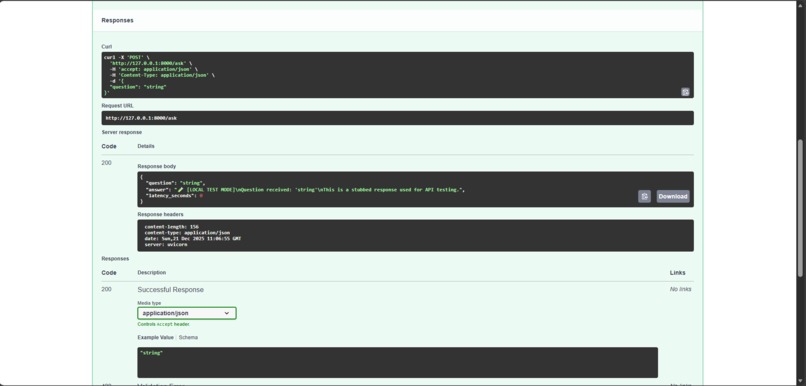
Task: Click the content-type: application/json response header
Action: [187, 233]
